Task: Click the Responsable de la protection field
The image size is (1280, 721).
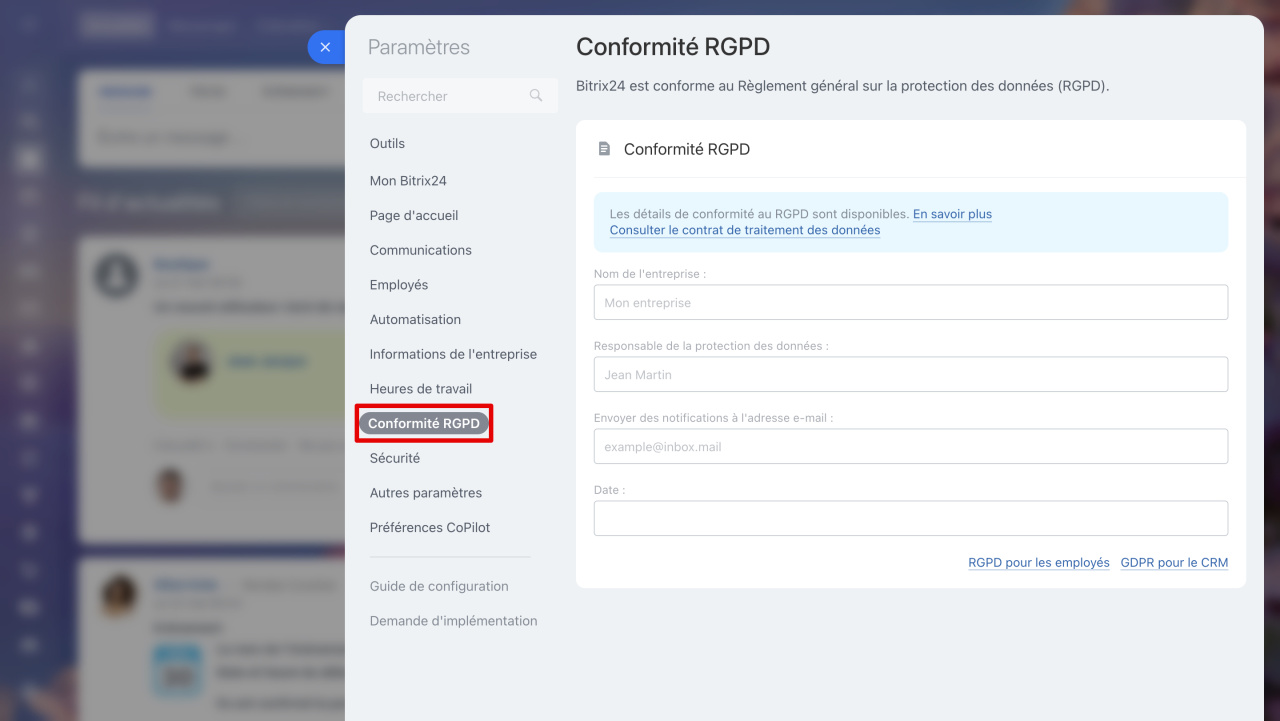Action: [911, 374]
